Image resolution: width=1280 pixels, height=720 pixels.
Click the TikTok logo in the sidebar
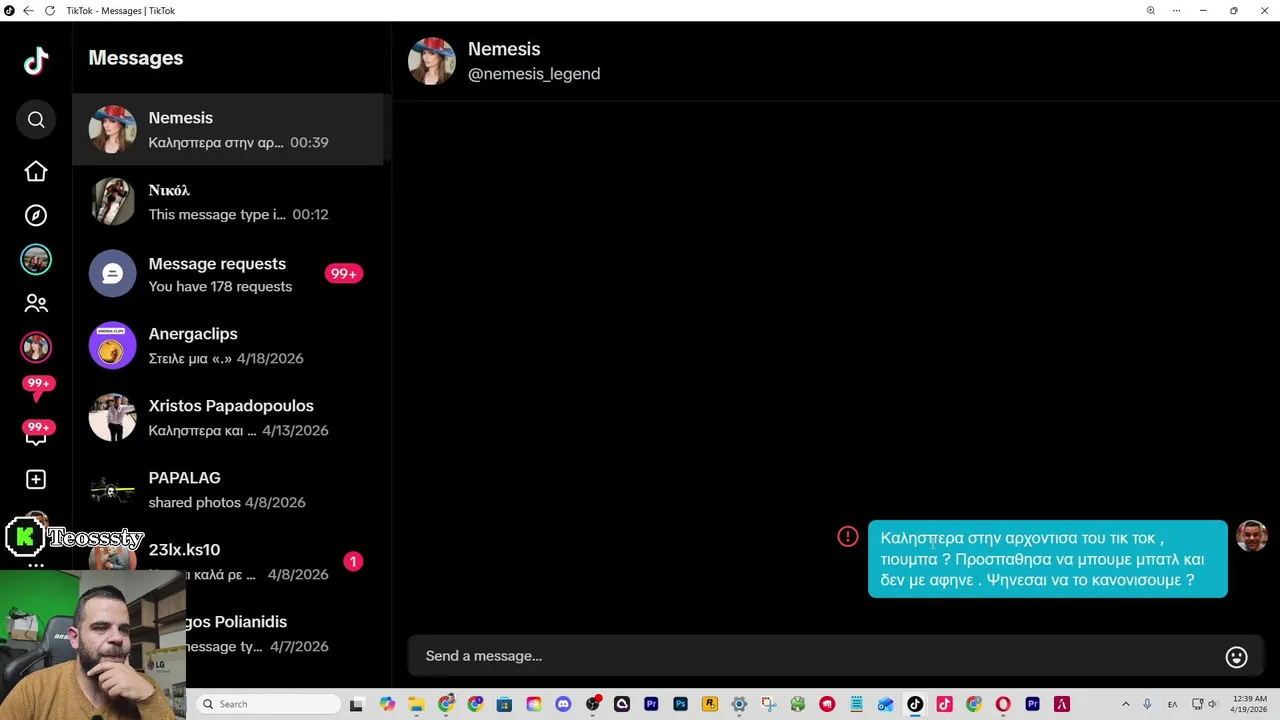pyautogui.click(x=36, y=61)
